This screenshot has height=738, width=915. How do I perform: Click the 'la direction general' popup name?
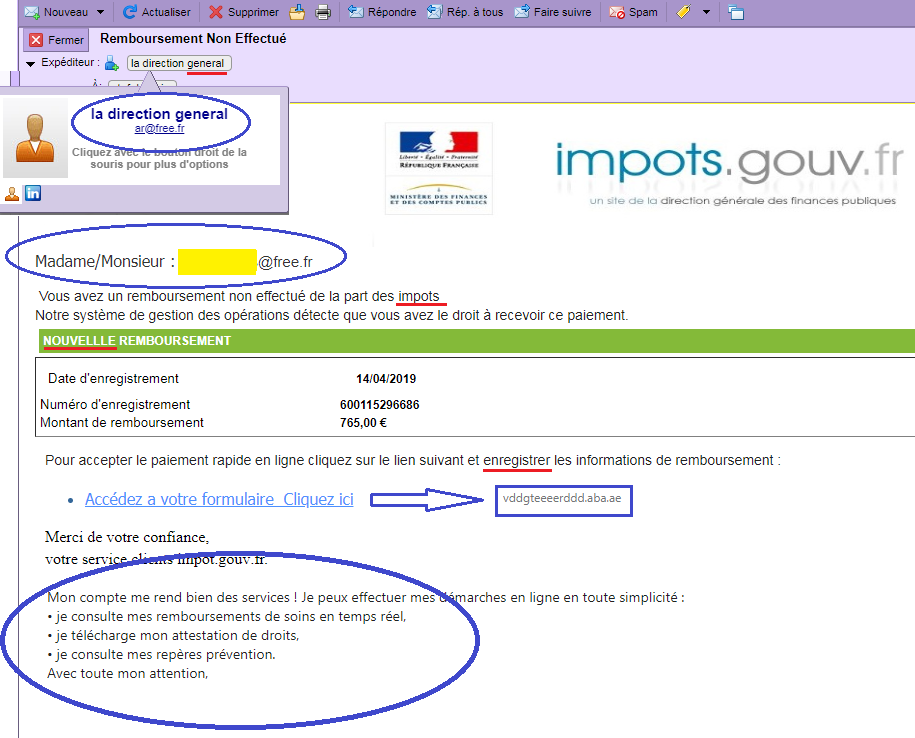click(159, 114)
